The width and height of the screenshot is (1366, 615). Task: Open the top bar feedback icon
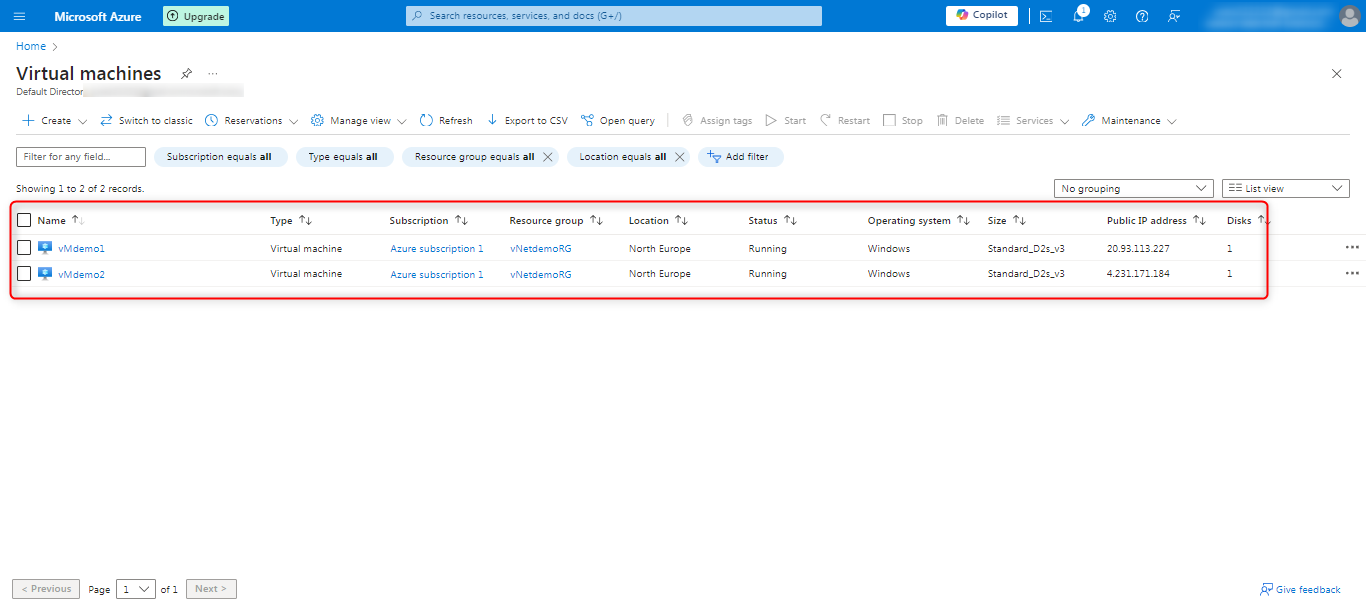pyautogui.click(x=1174, y=16)
